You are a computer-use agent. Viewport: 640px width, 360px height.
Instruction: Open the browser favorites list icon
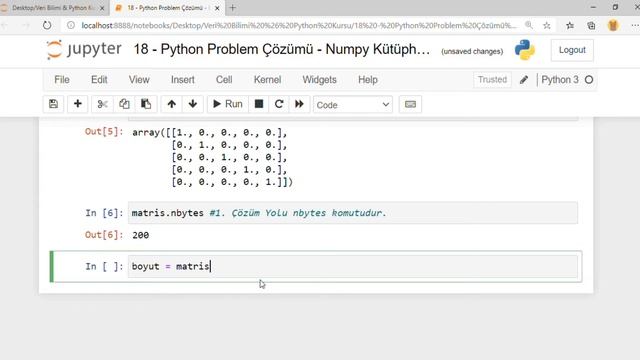click(x=570, y=25)
